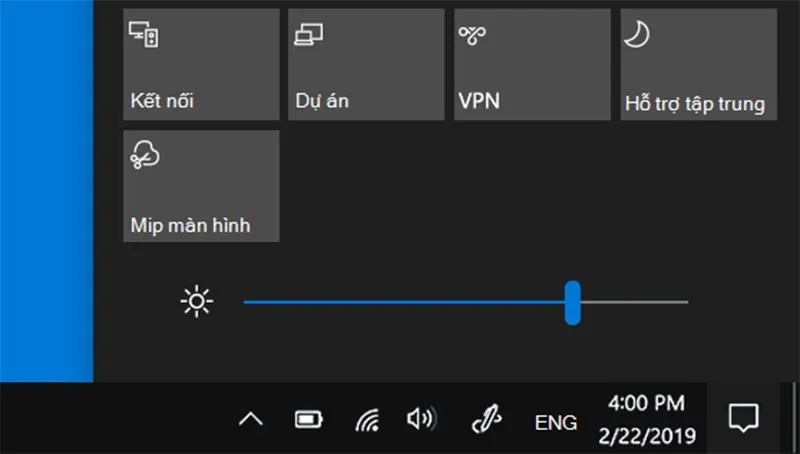Screen dimensions: 800x454
Task: Show hidden tray icons with the chevron
Action: click(x=250, y=420)
